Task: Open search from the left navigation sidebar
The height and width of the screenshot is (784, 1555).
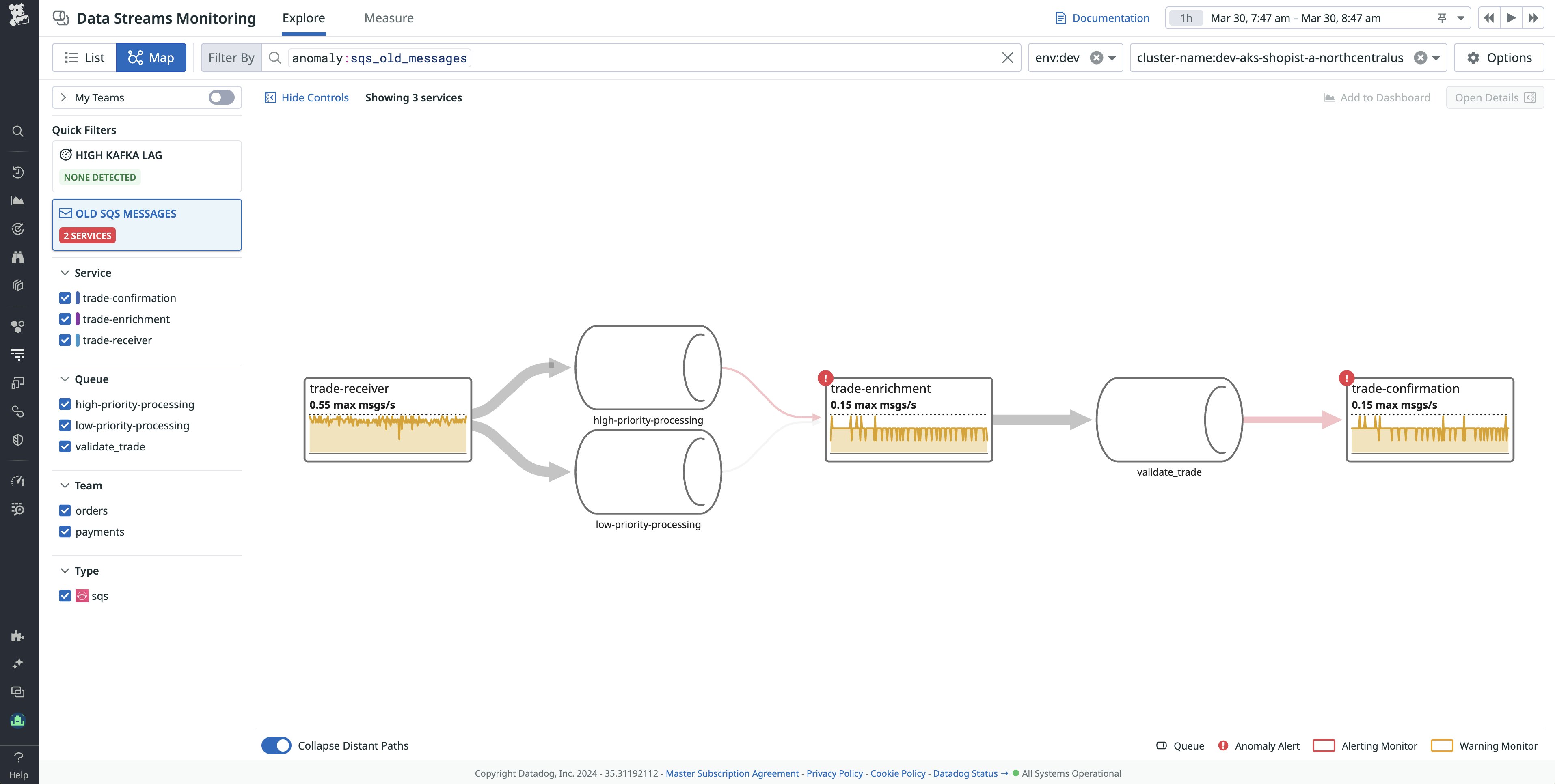Action: tap(18, 131)
